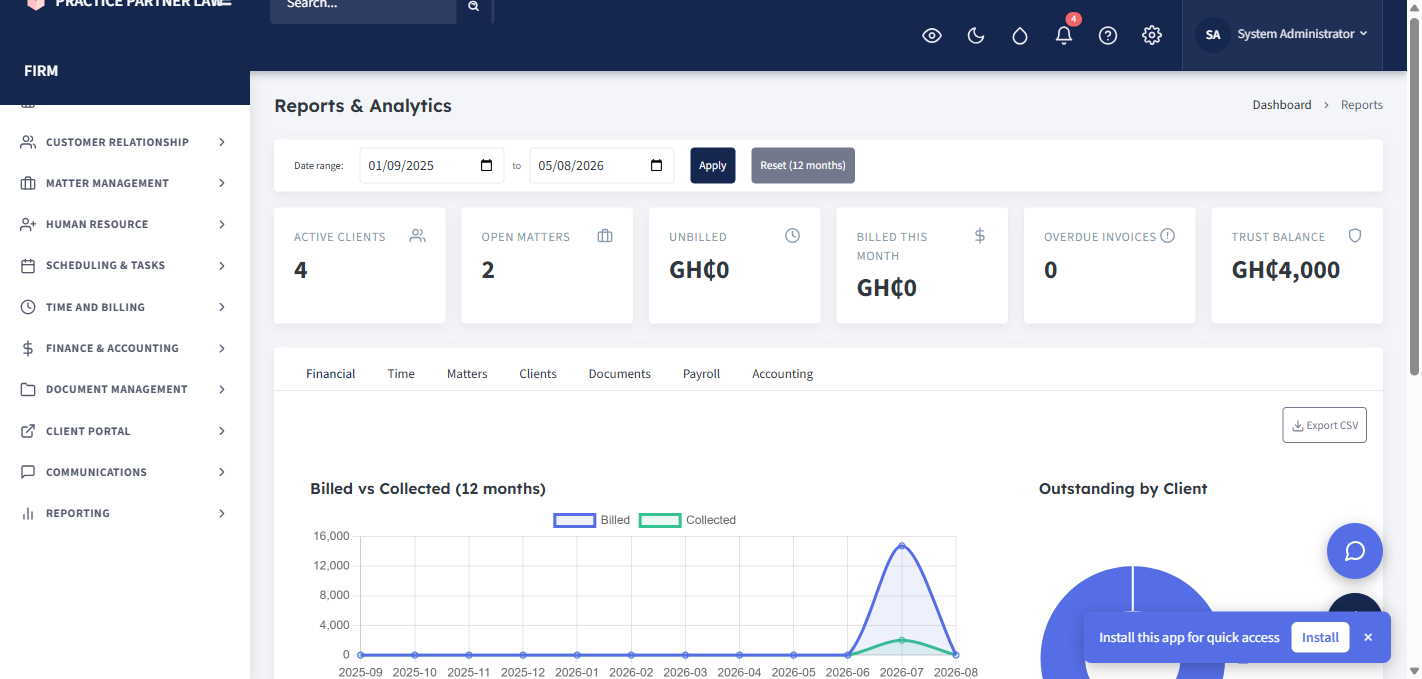Toggle the eye visibility icon in header
The image size is (1422, 679).
tap(932, 36)
